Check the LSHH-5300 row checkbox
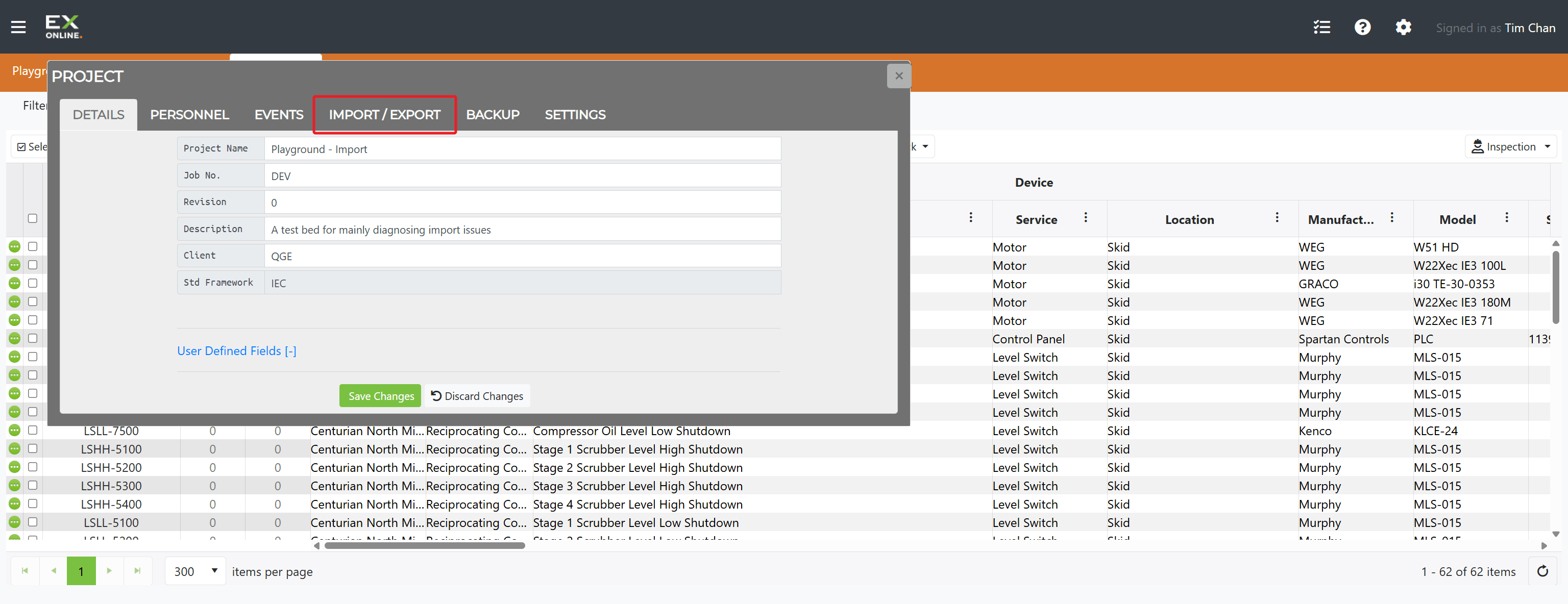 (x=32, y=485)
